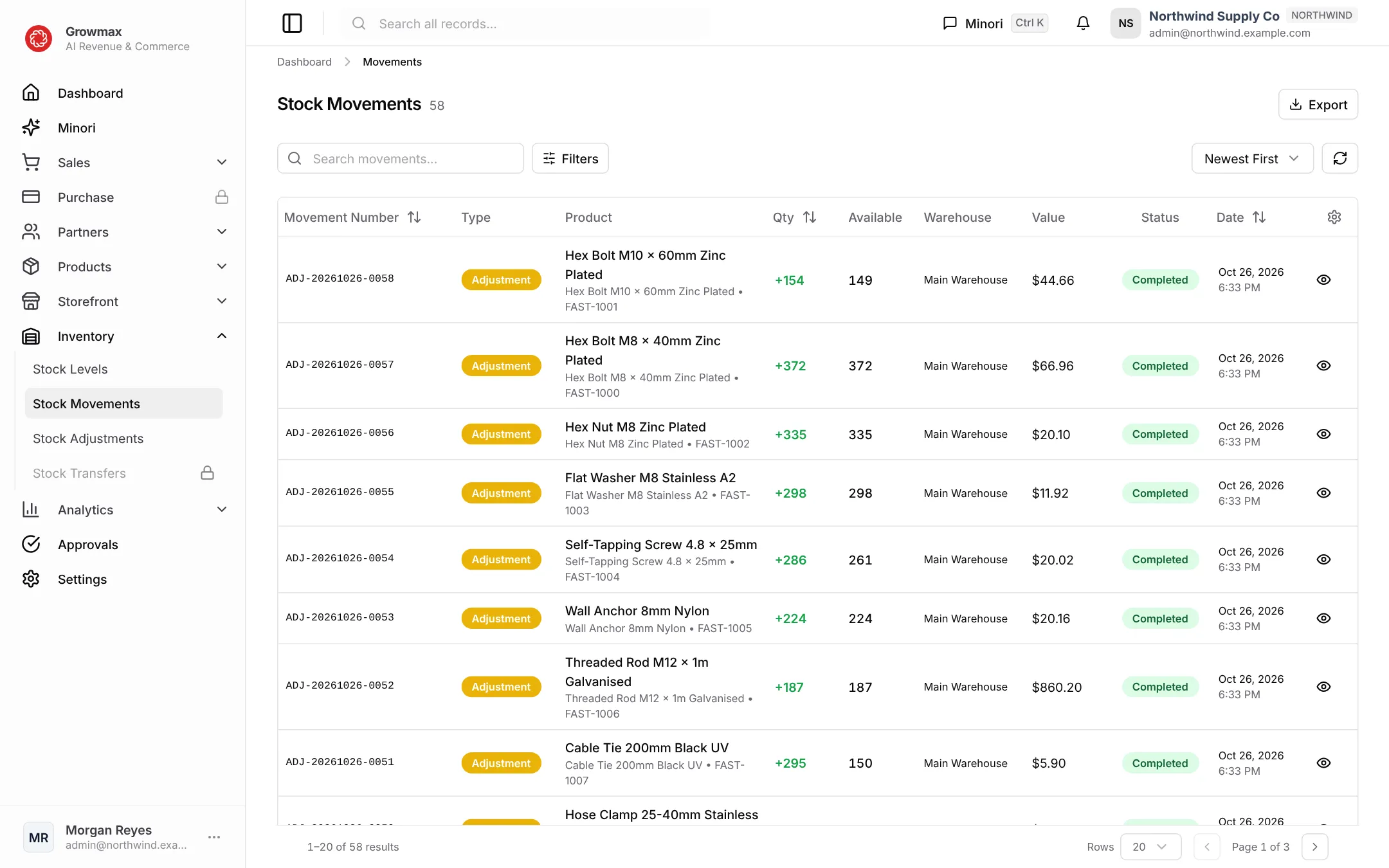Click the NS account avatar
This screenshot has width=1389, height=868.
(x=1125, y=23)
